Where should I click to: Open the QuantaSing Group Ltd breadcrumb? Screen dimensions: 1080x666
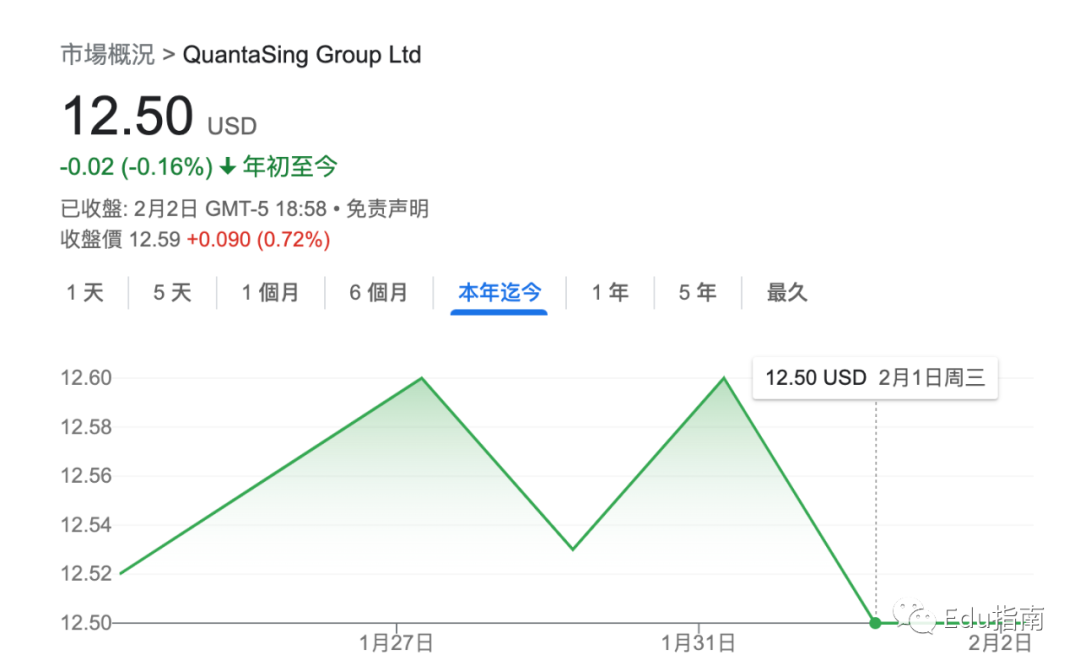point(301,54)
